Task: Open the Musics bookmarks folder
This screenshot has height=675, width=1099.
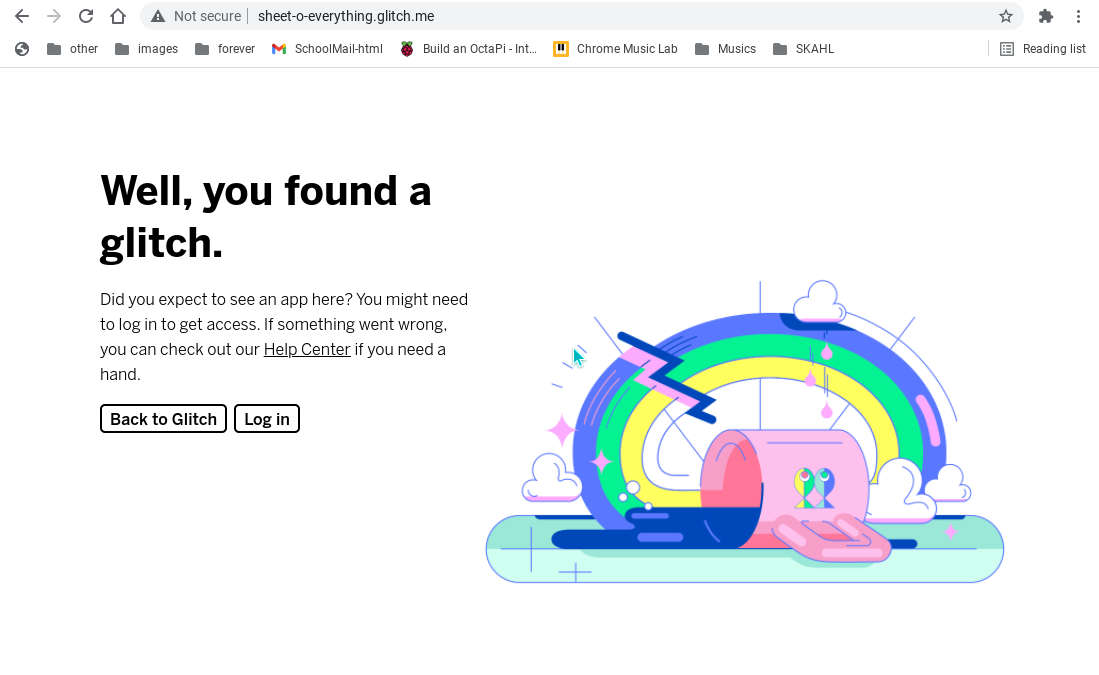Action: click(725, 49)
